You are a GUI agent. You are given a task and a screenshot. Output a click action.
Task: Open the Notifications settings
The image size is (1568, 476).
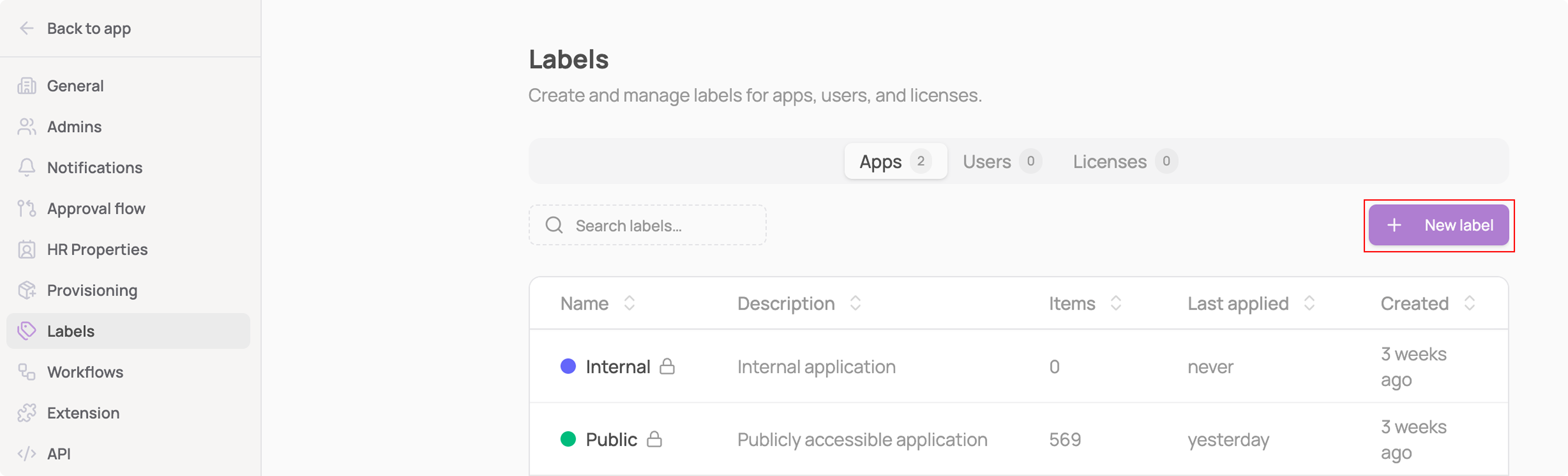[129, 168]
